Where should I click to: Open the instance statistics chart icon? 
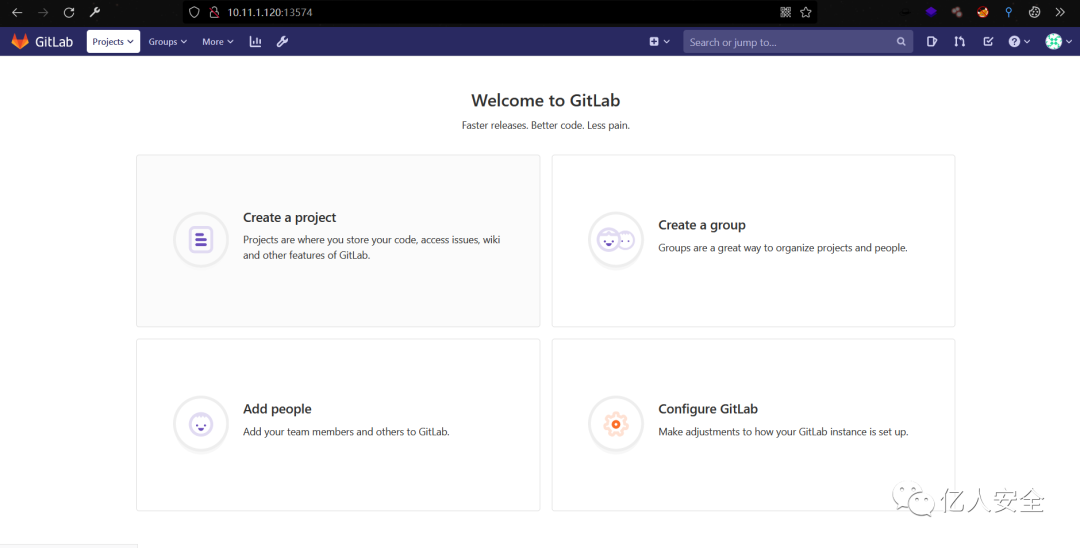256,41
